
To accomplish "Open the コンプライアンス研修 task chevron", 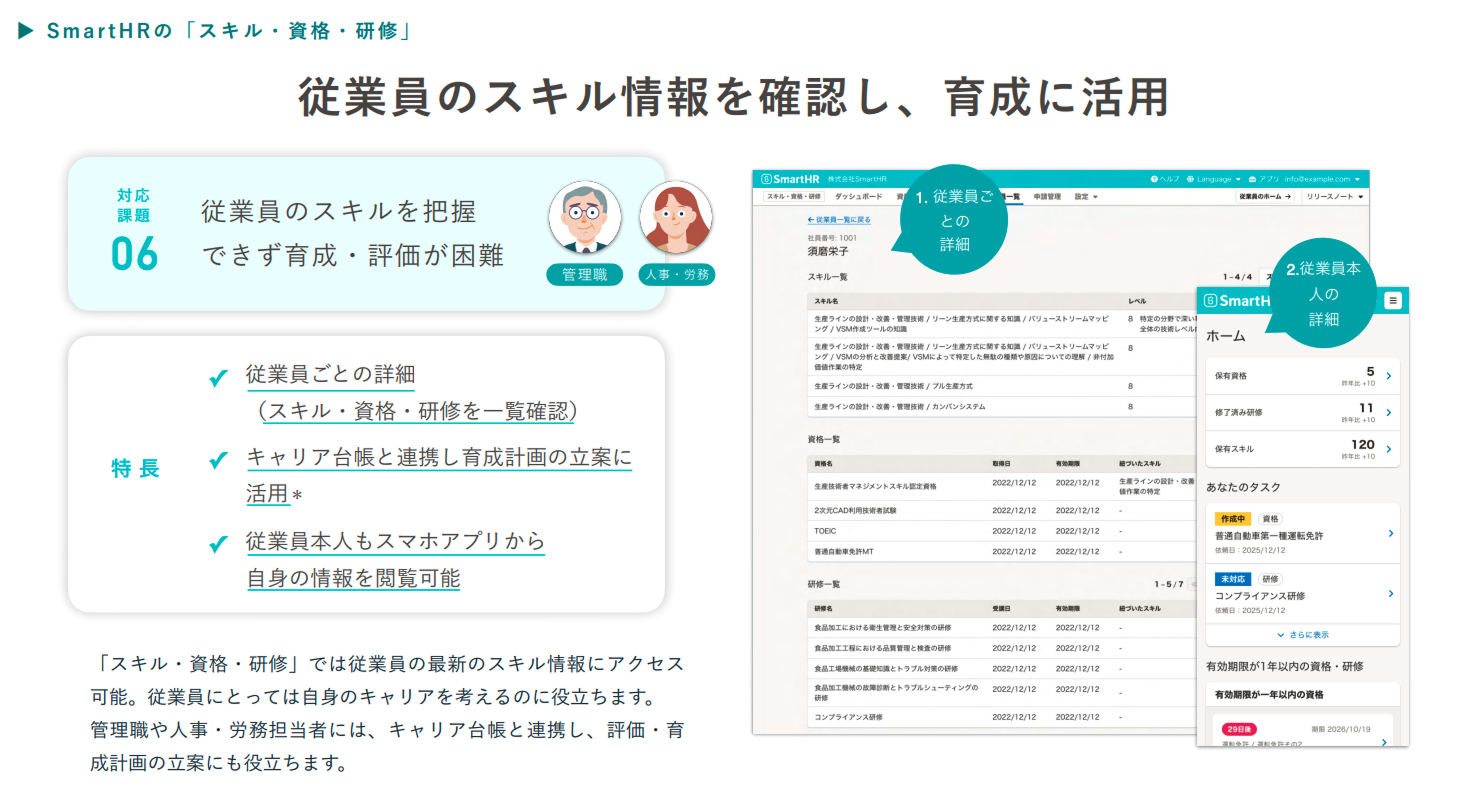I will click(1390, 593).
